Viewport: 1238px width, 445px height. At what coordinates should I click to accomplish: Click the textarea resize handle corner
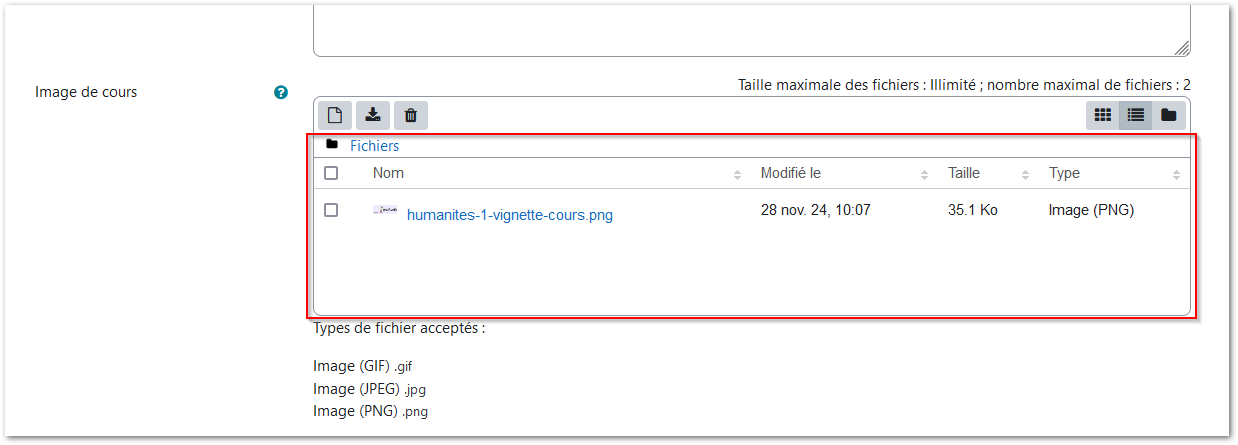pos(1181,47)
